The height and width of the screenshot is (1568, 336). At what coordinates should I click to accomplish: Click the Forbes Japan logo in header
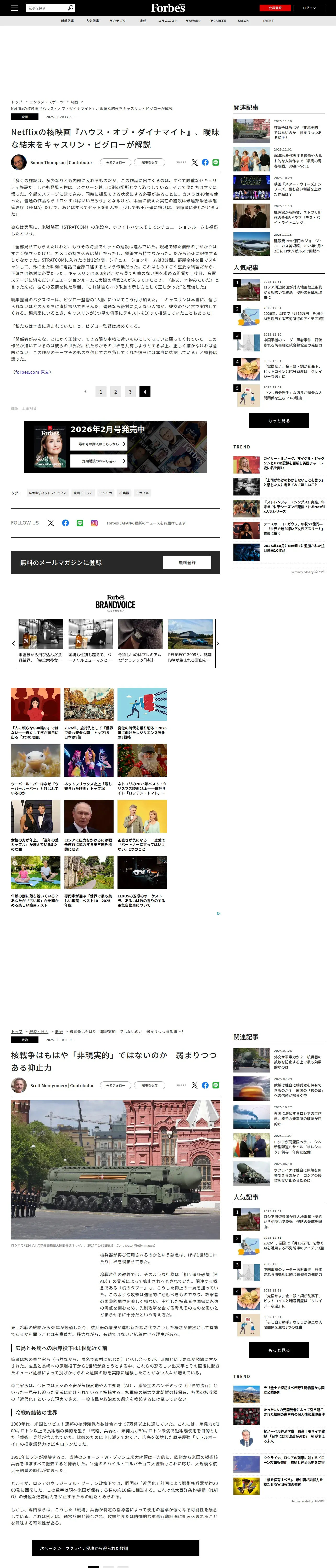coord(168,8)
